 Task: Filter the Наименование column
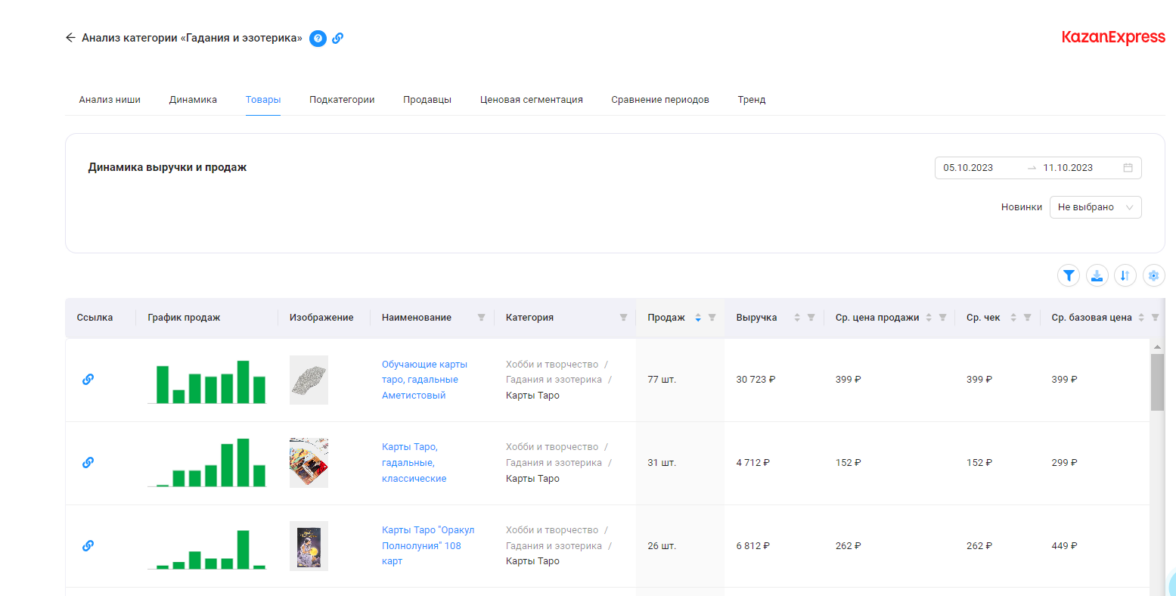[x=481, y=318]
